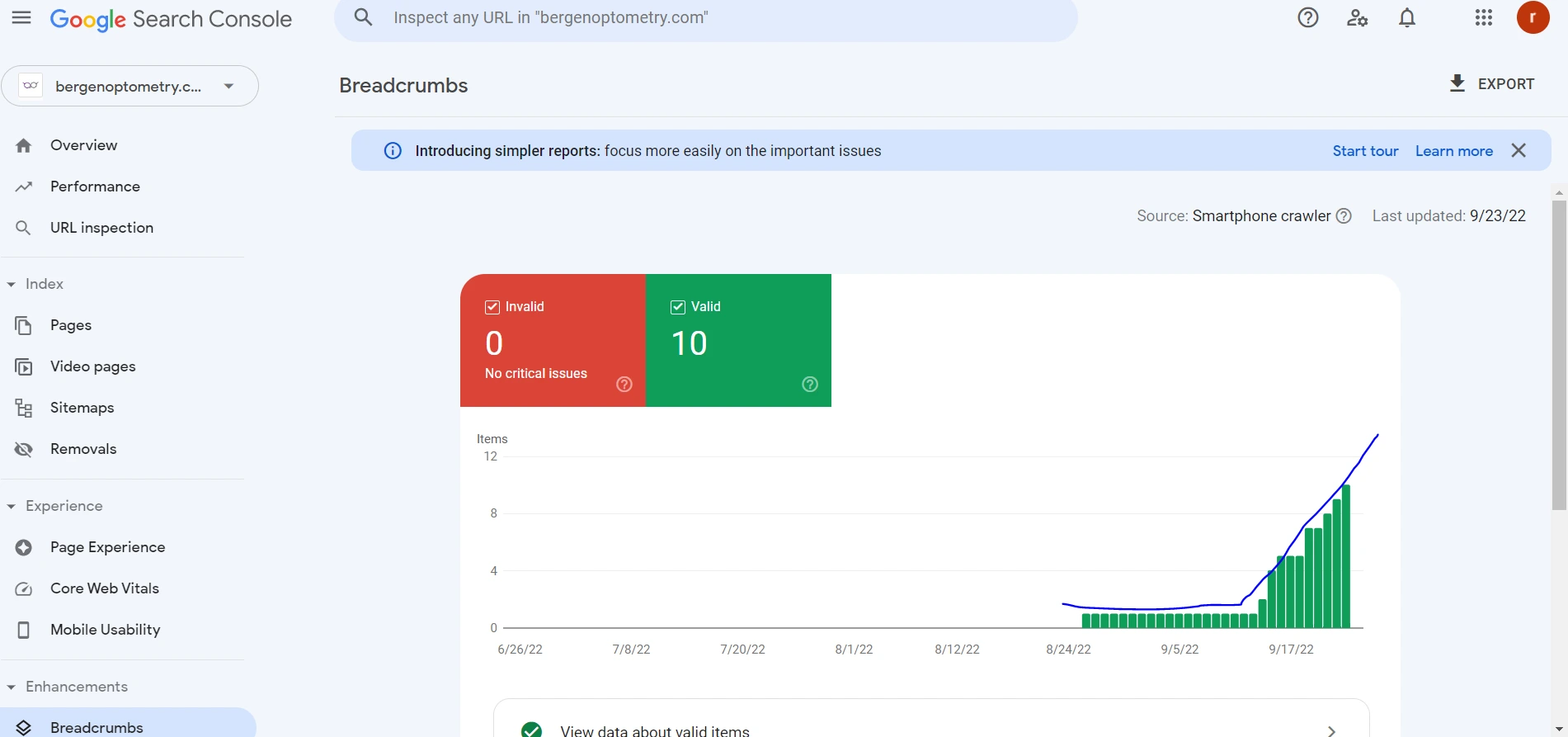This screenshot has height=737, width=1568.
Task: Click the Smartphone crawler help icon
Action: (1344, 216)
